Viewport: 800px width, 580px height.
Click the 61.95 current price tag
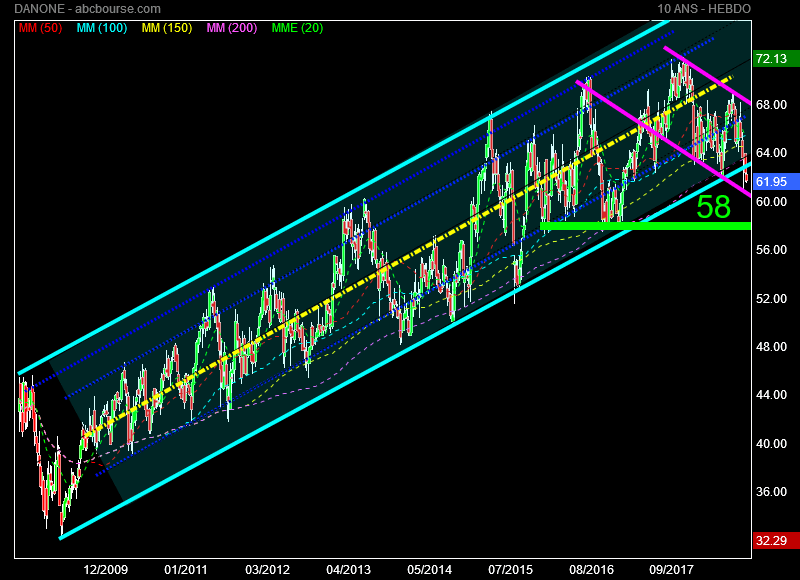click(x=776, y=182)
